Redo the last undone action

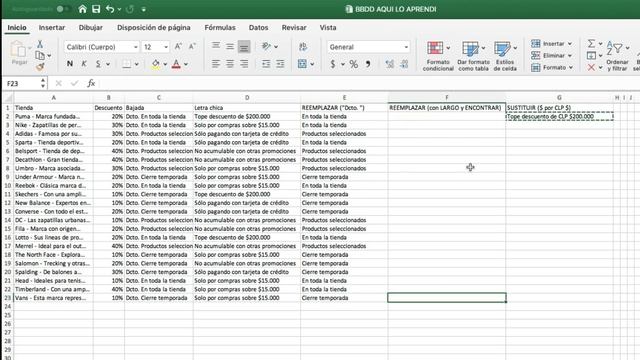click(x=130, y=9)
